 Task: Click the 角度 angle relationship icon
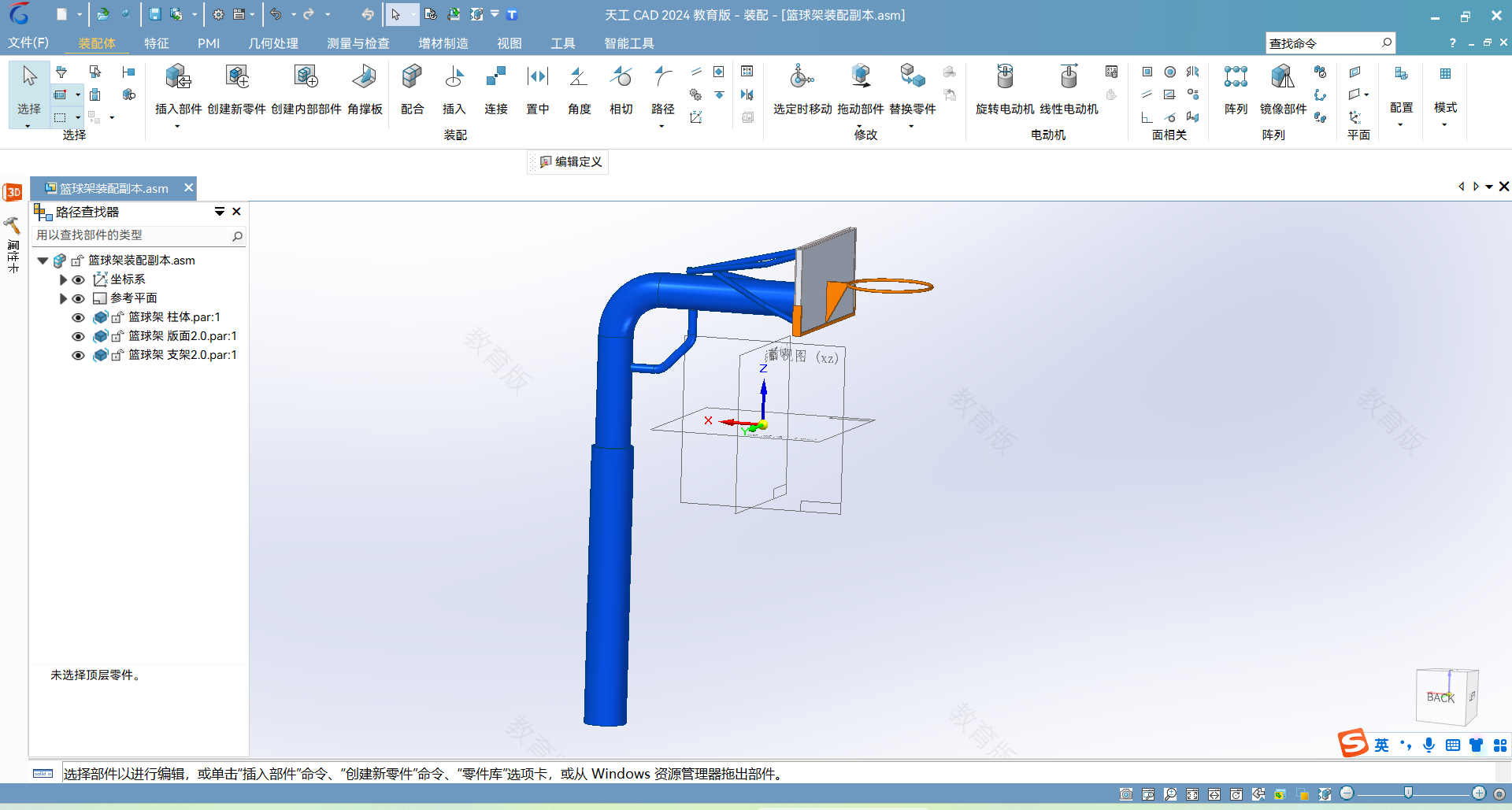pyautogui.click(x=580, y=77)
